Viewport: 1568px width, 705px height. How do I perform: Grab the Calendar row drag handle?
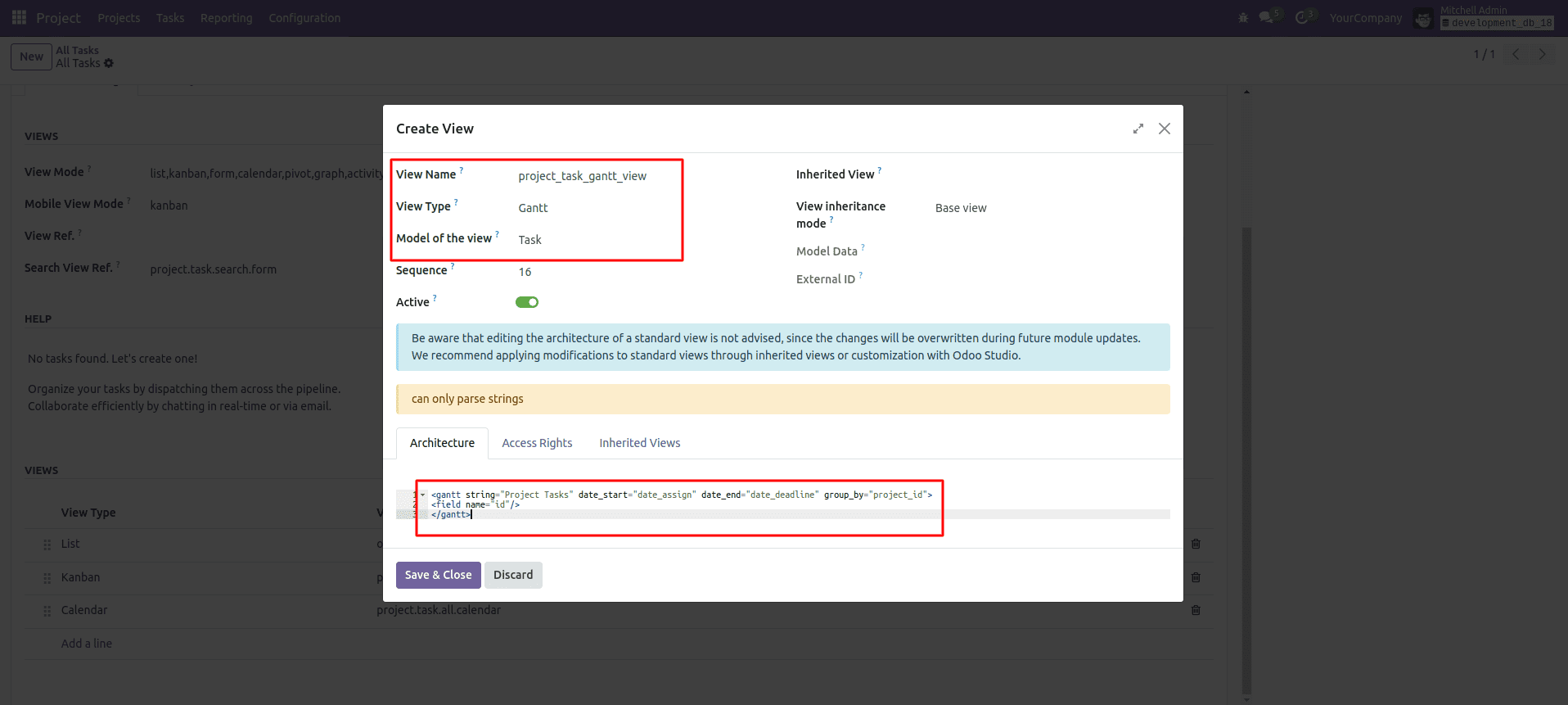tap(47, 611)
